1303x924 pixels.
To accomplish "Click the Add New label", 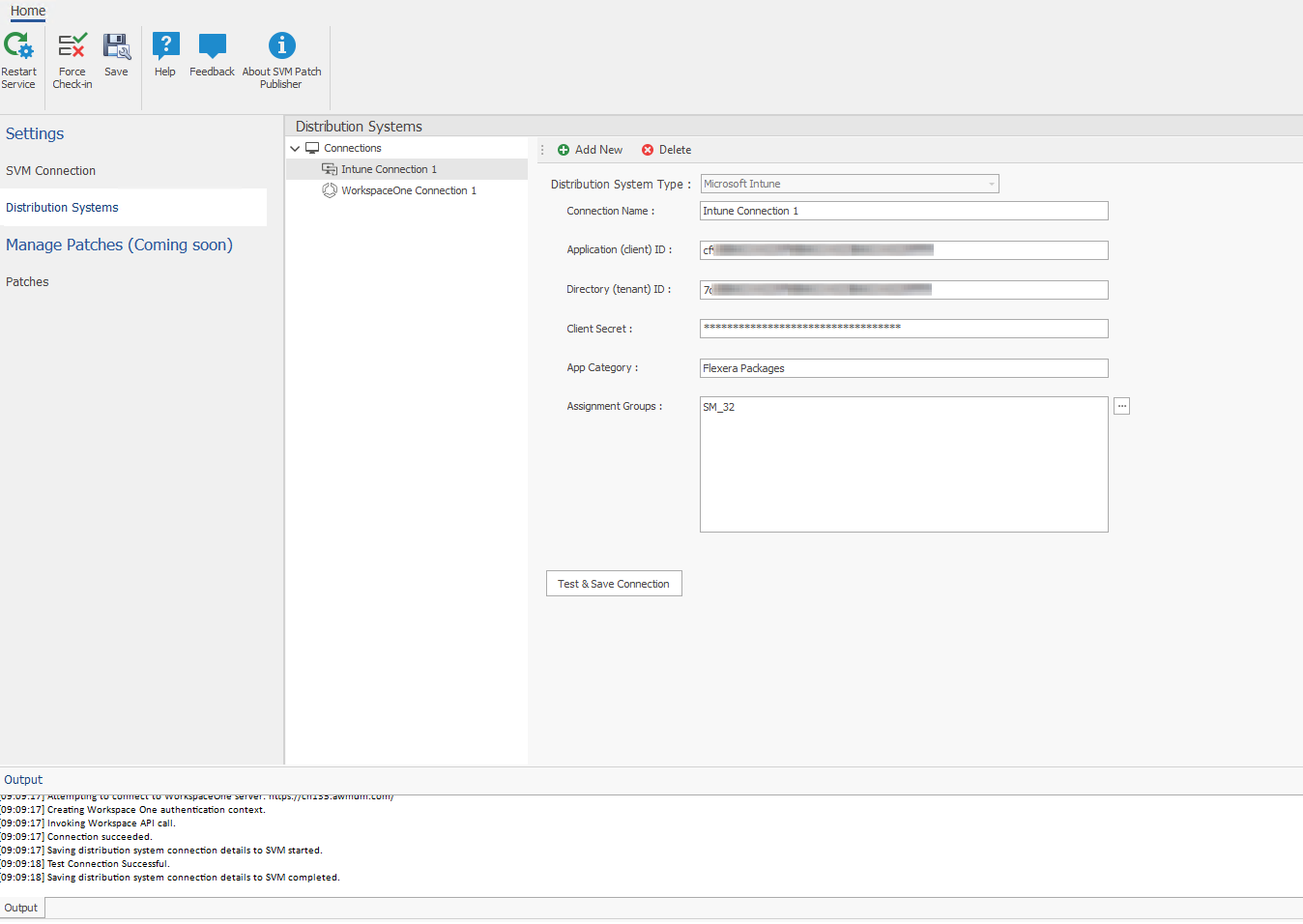I will point(598,150).
